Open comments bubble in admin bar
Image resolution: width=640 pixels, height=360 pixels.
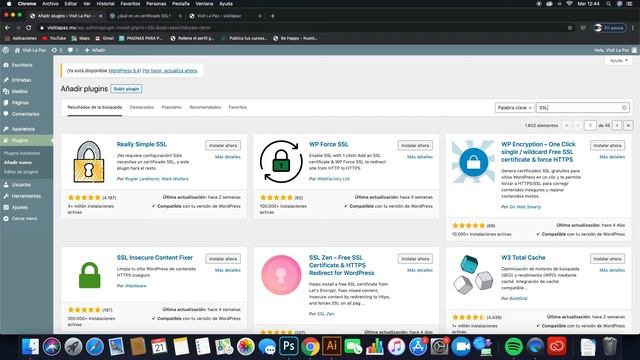pos(73,50)
